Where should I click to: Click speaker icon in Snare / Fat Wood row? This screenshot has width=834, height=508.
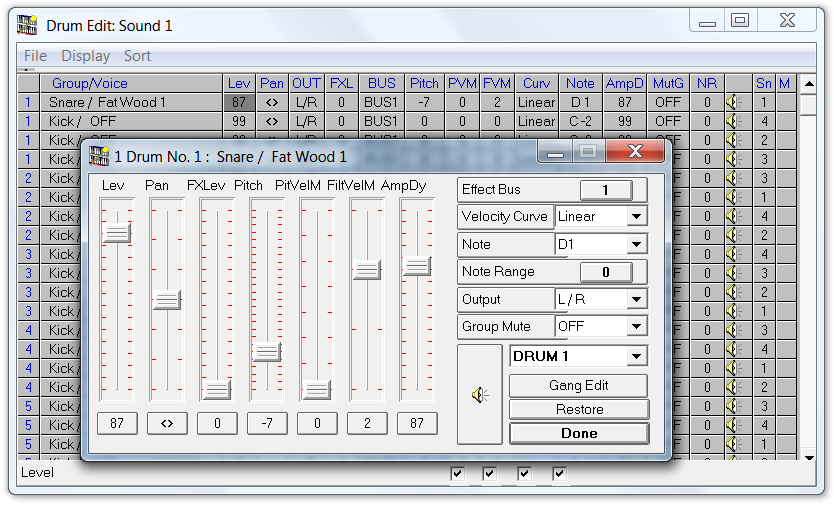[733, 102]
